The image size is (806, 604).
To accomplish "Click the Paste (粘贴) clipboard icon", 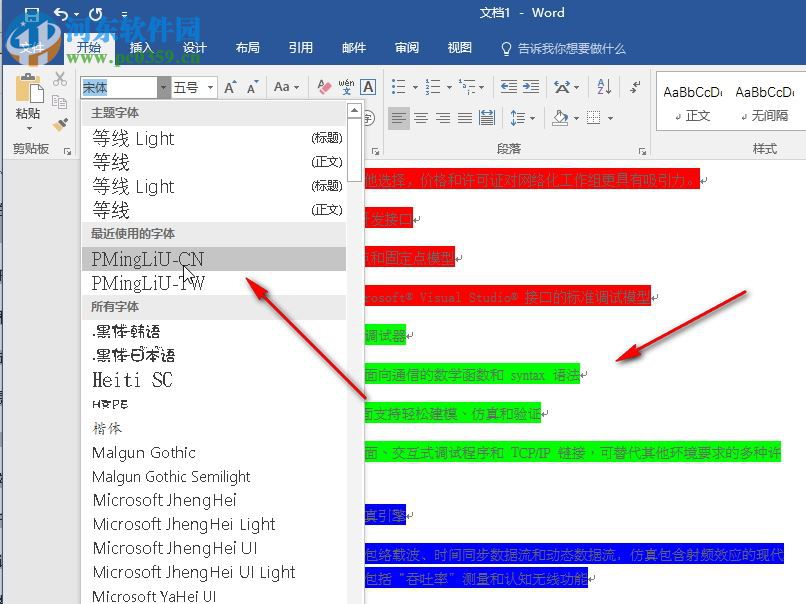I will click(x=29, y=89).
